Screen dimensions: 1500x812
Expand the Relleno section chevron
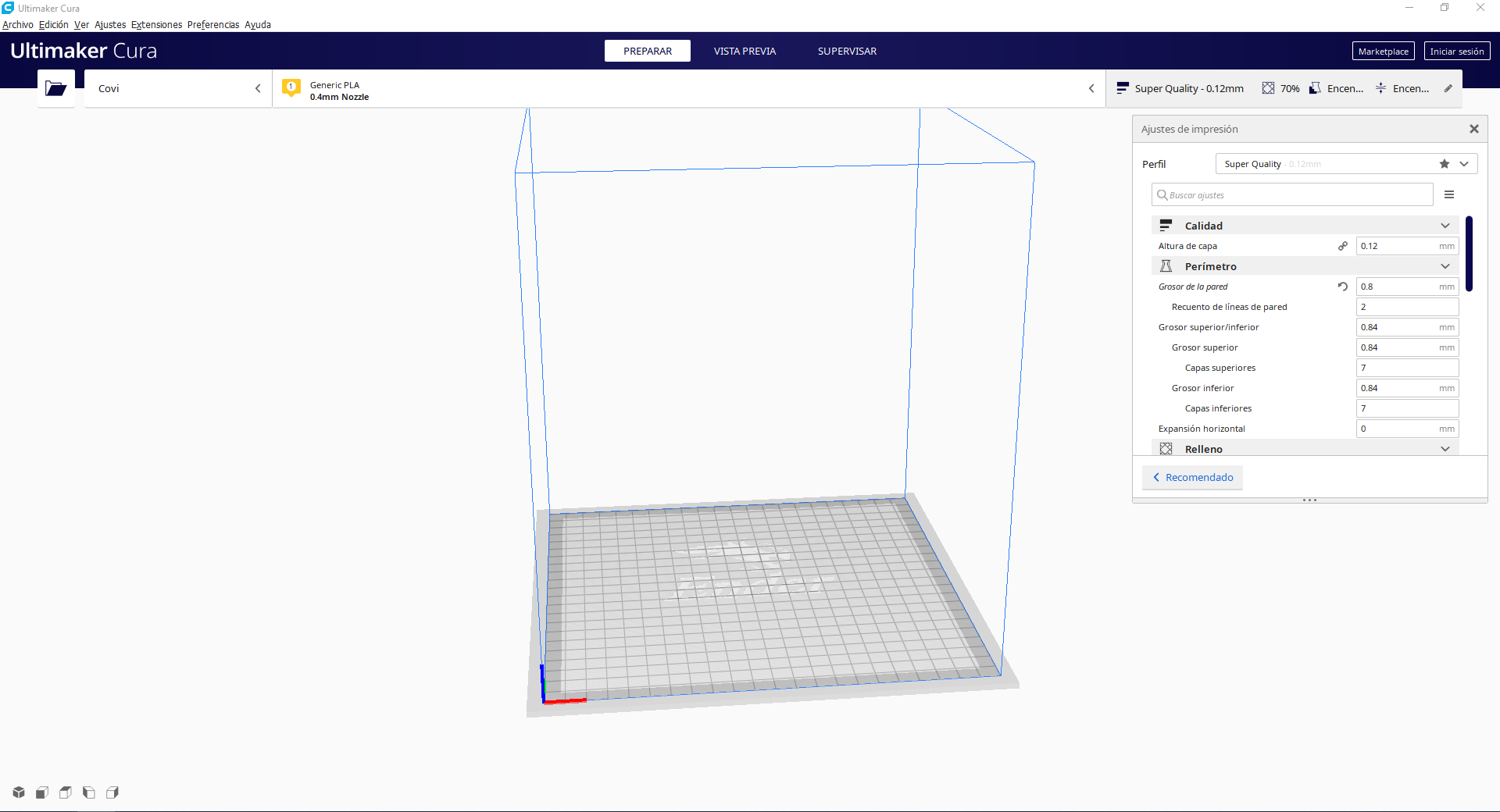pyautogui.click(x=1445, y=449)
